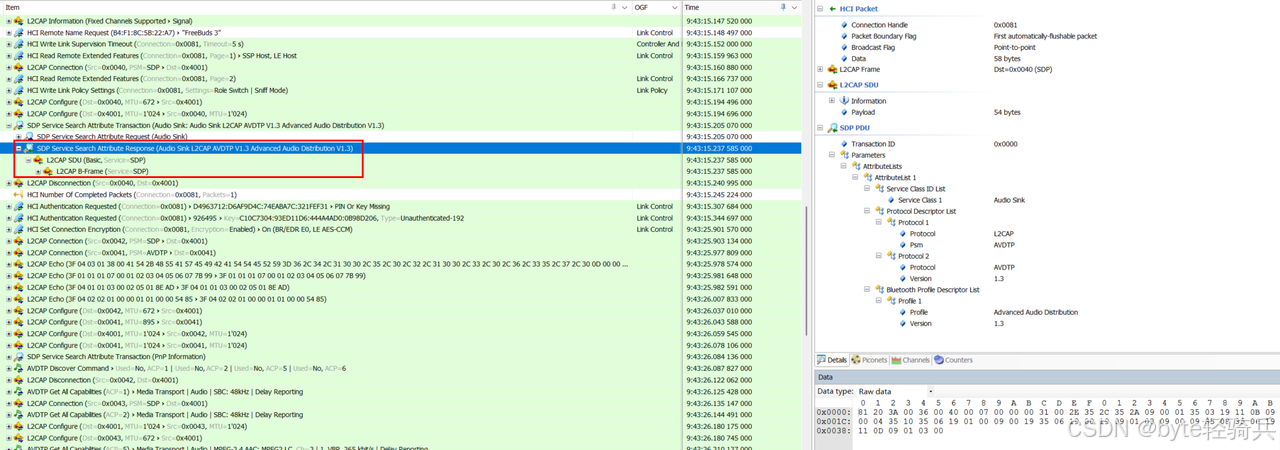Click icon of SDP Transaction (PnP Information) row
1280x450 pixels.
[19, 356]
